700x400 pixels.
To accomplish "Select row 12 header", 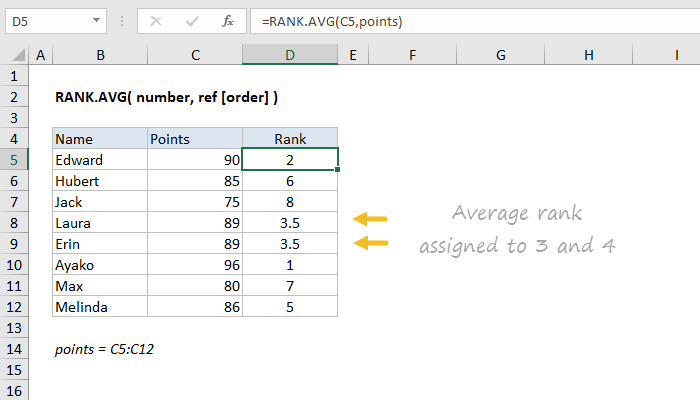I will [x=15, y=306].
